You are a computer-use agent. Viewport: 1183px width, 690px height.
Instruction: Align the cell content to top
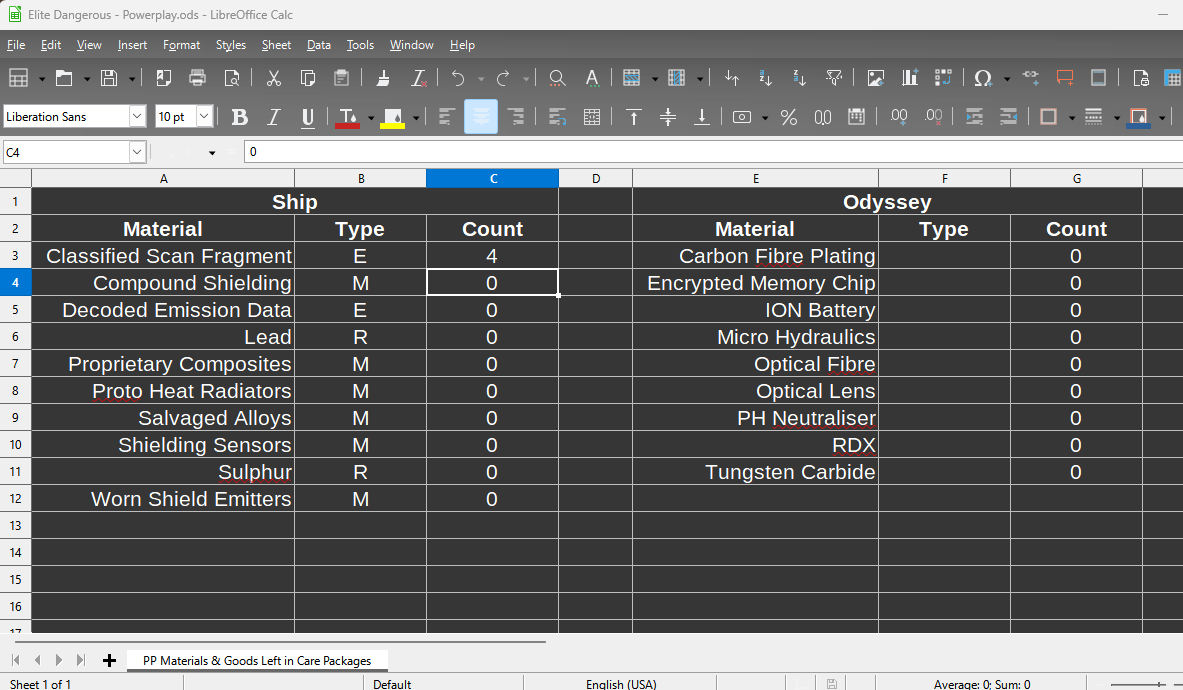click(x=634, y=117)
